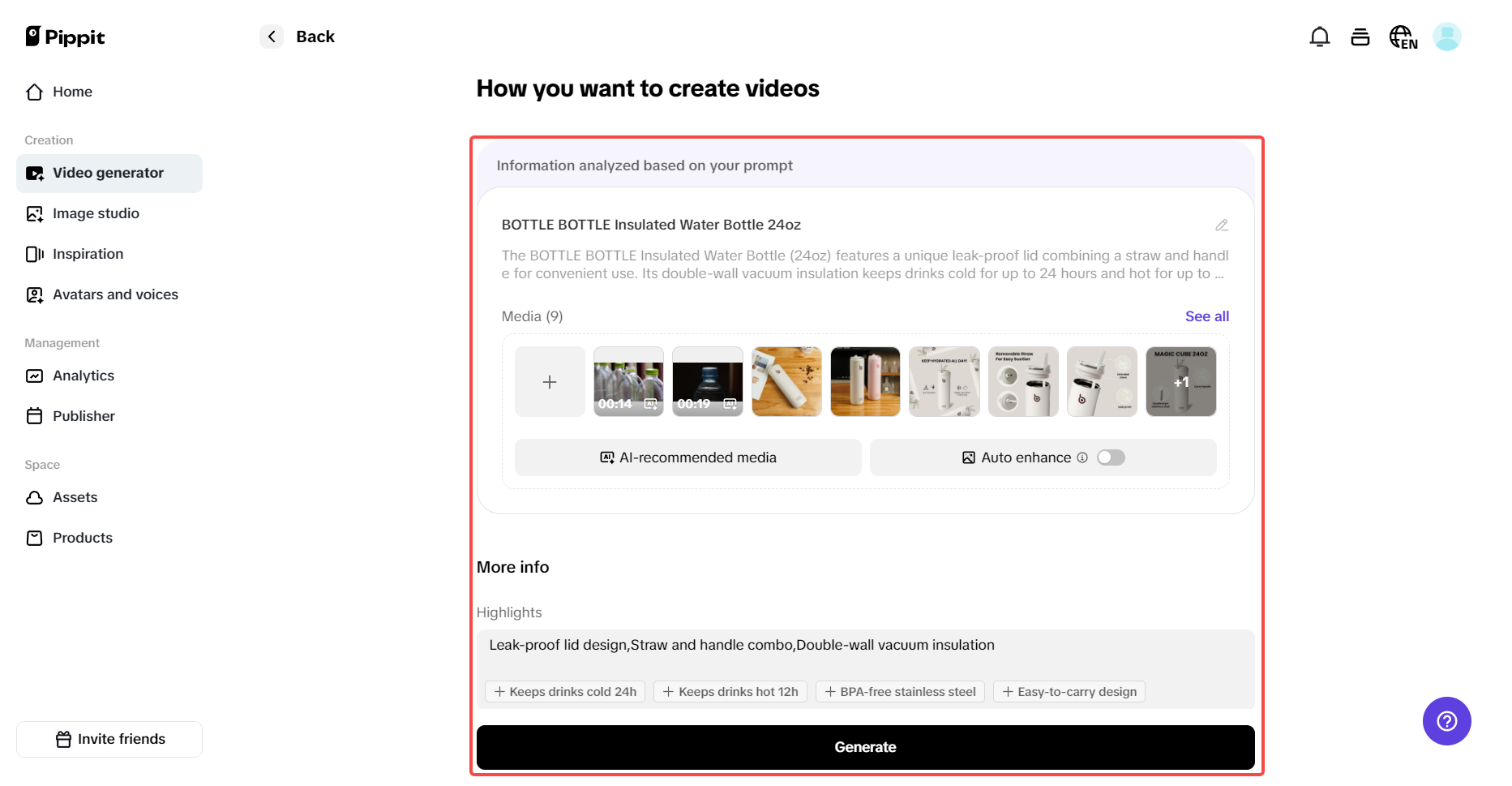Click the info icon beside Auto enhance
1512x786 pixels.
pyautogui.click(x=1082, y=457)
